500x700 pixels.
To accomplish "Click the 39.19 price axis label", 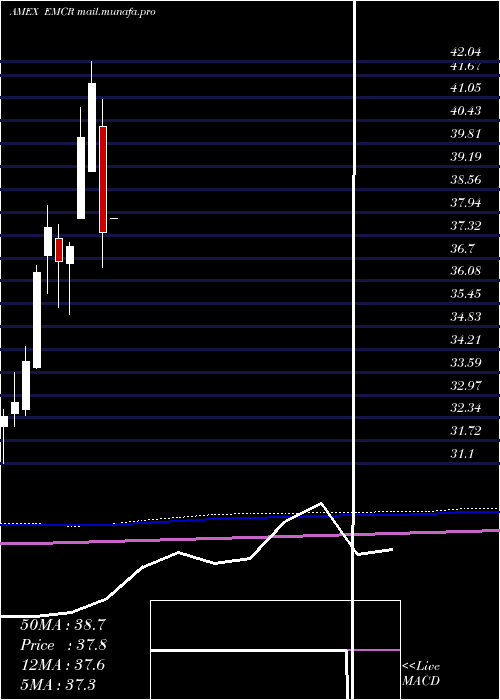I will coord(466,156).
